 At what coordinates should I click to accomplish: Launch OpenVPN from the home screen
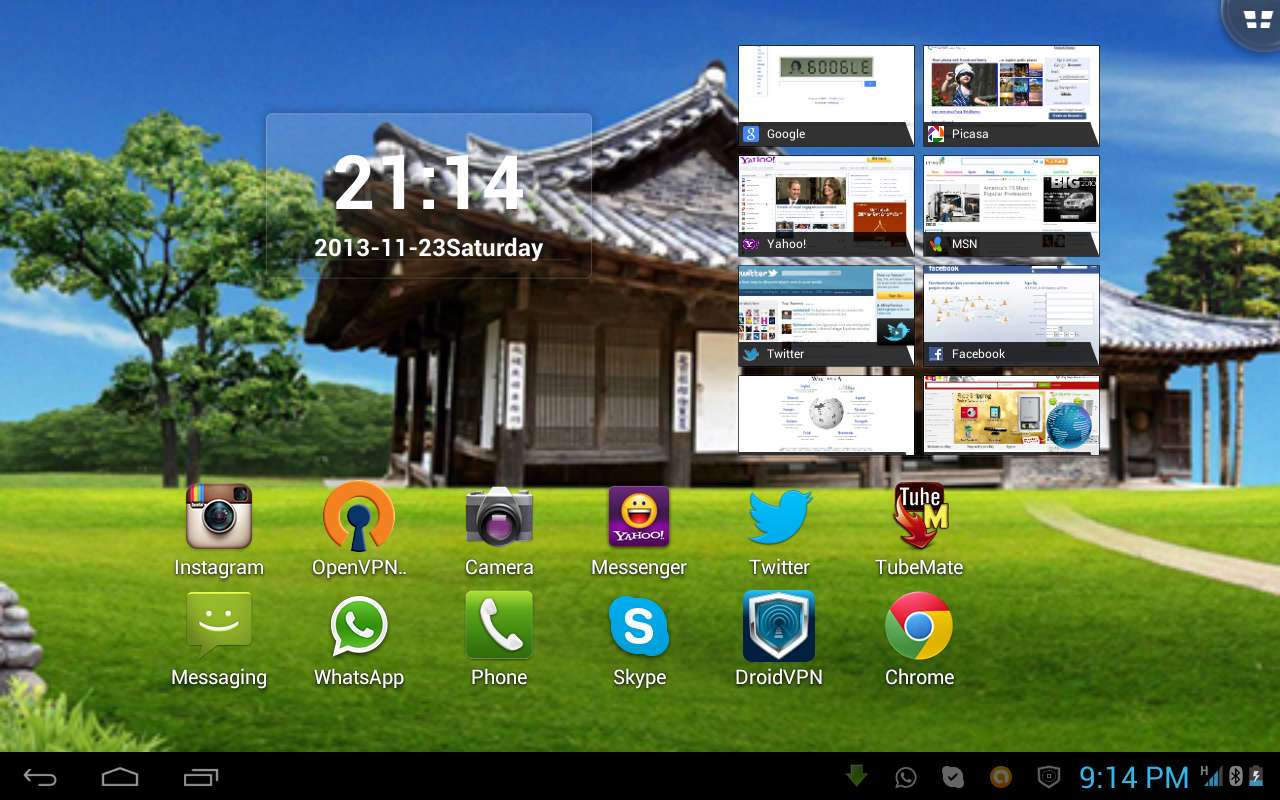pos(359,517)
